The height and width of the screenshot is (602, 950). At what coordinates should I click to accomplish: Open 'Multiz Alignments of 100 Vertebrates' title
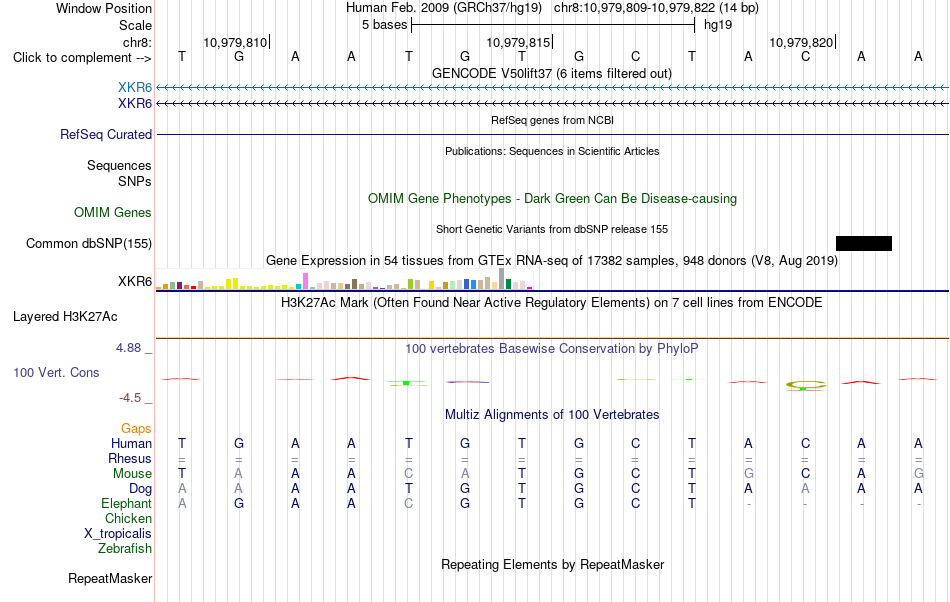[552, 414]
